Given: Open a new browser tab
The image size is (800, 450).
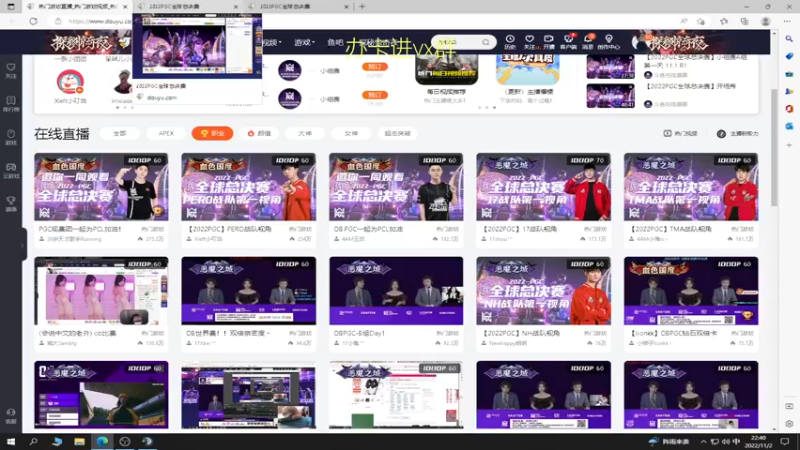Looking at the screenshot, I should (362, 7).
